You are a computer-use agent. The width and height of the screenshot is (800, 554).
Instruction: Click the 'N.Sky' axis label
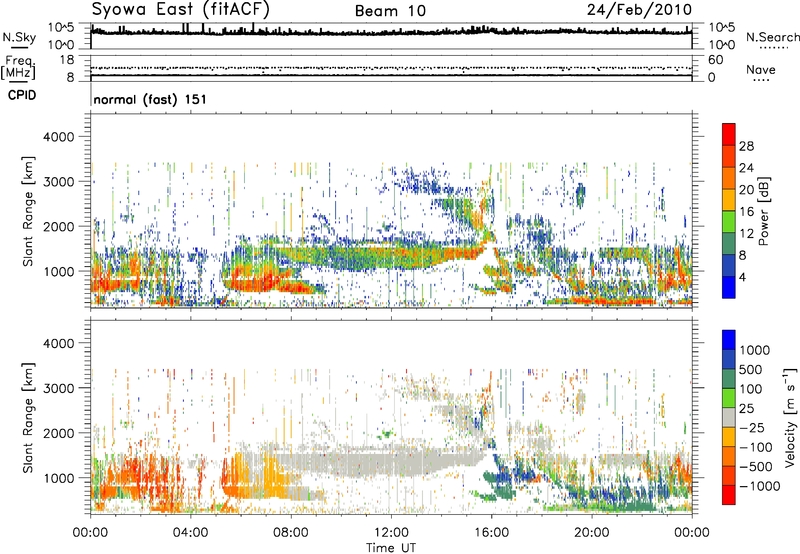tap(19, 37)
